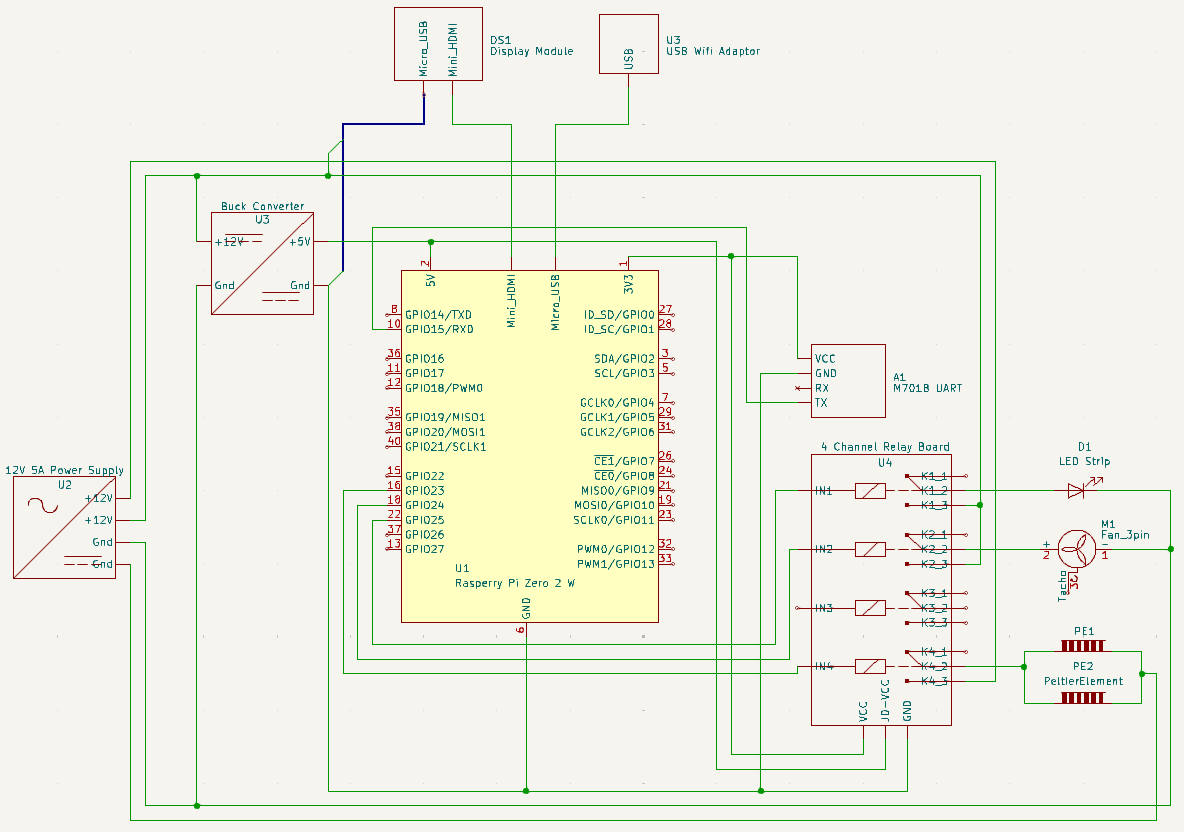Click the RX pin of the M701B UART
The height and width of the screenshot is (832, 1184).
[x=822, y=388]
